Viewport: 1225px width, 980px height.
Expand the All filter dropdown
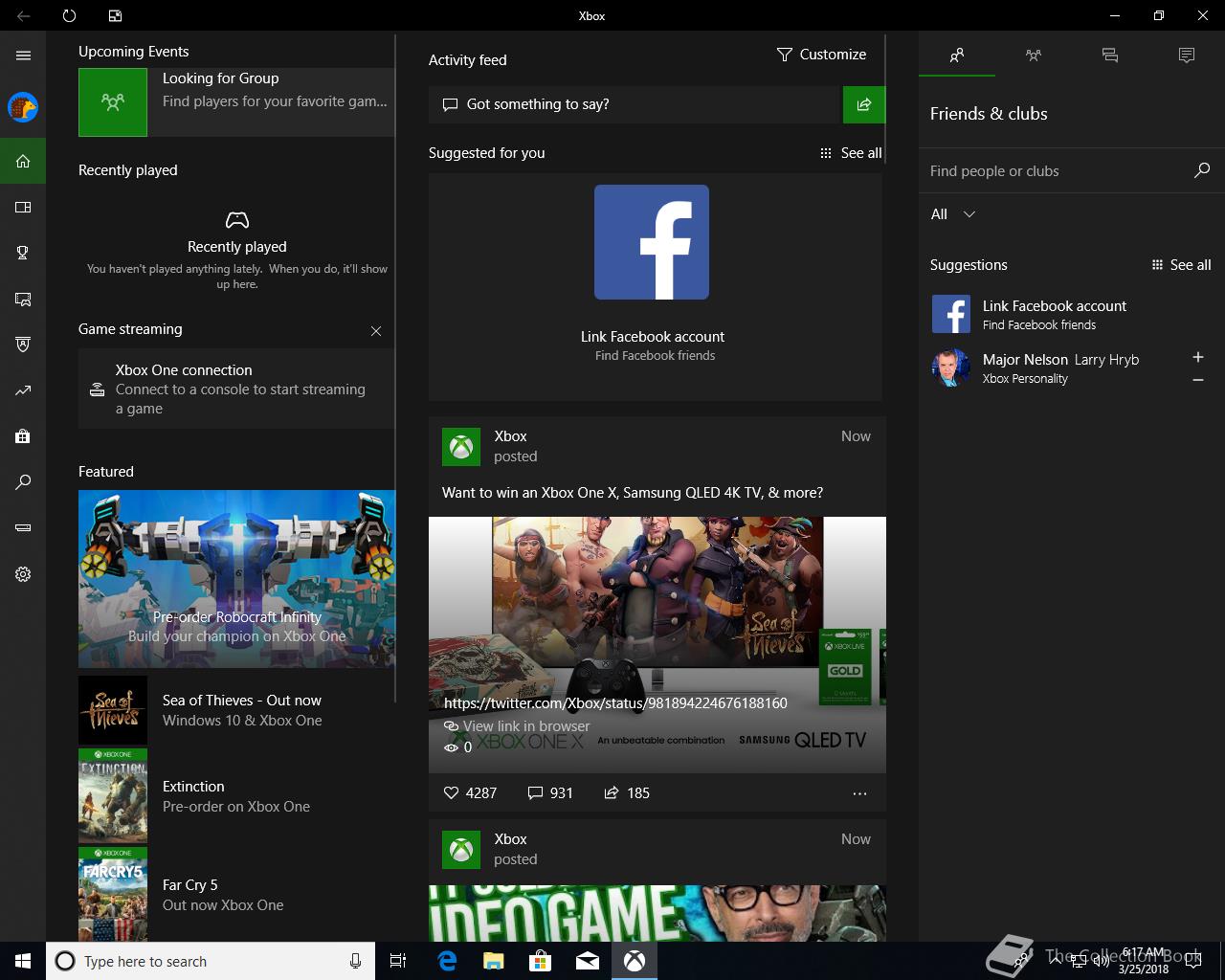pos(953,214)
